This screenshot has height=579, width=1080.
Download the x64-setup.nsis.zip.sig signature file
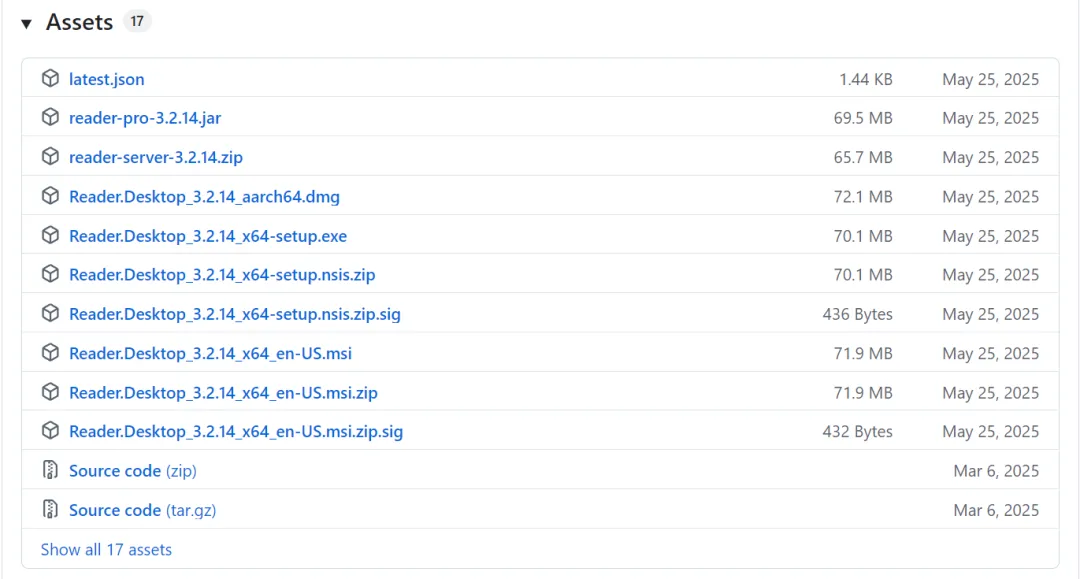235,314
